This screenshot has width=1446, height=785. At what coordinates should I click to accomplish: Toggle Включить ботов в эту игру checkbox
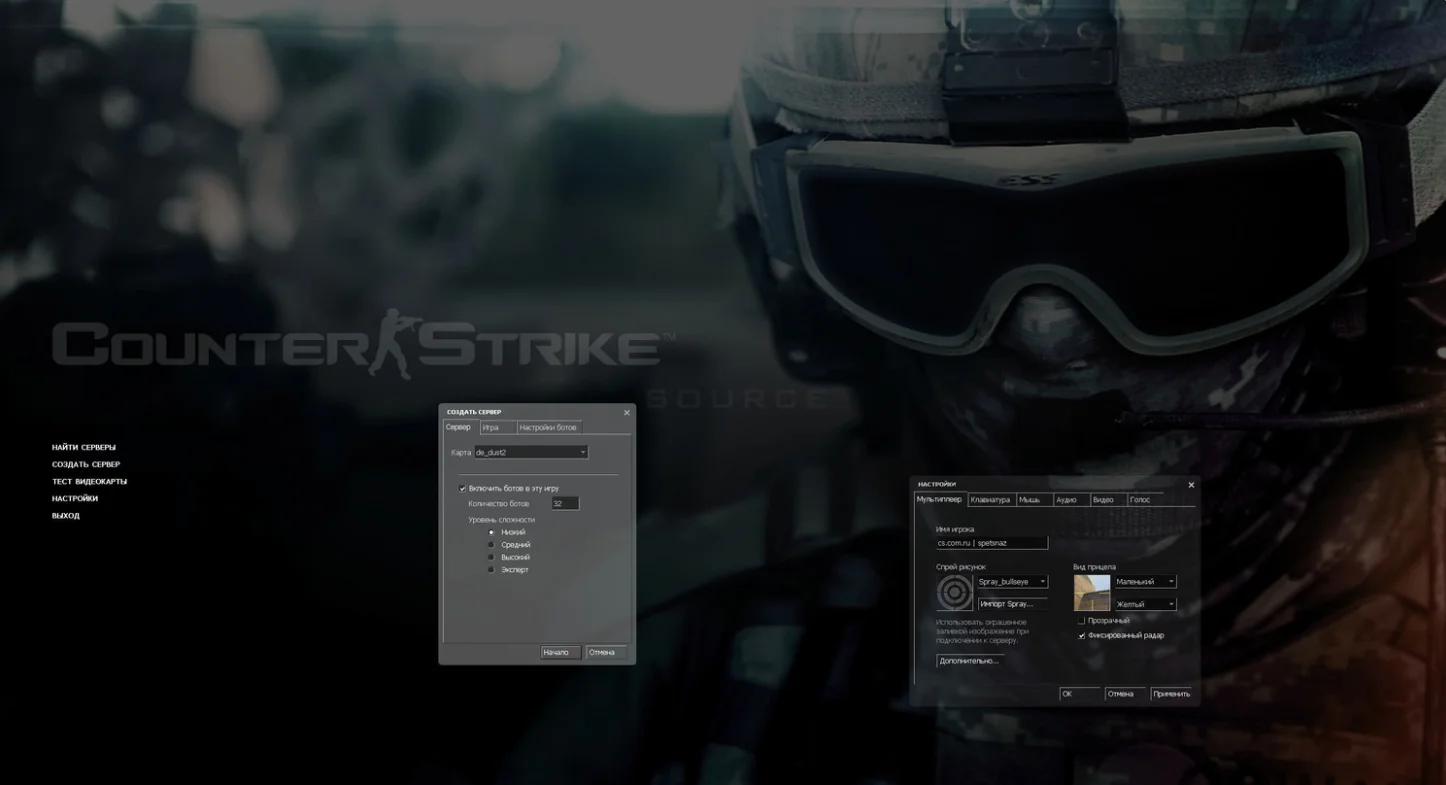(462, 488)
